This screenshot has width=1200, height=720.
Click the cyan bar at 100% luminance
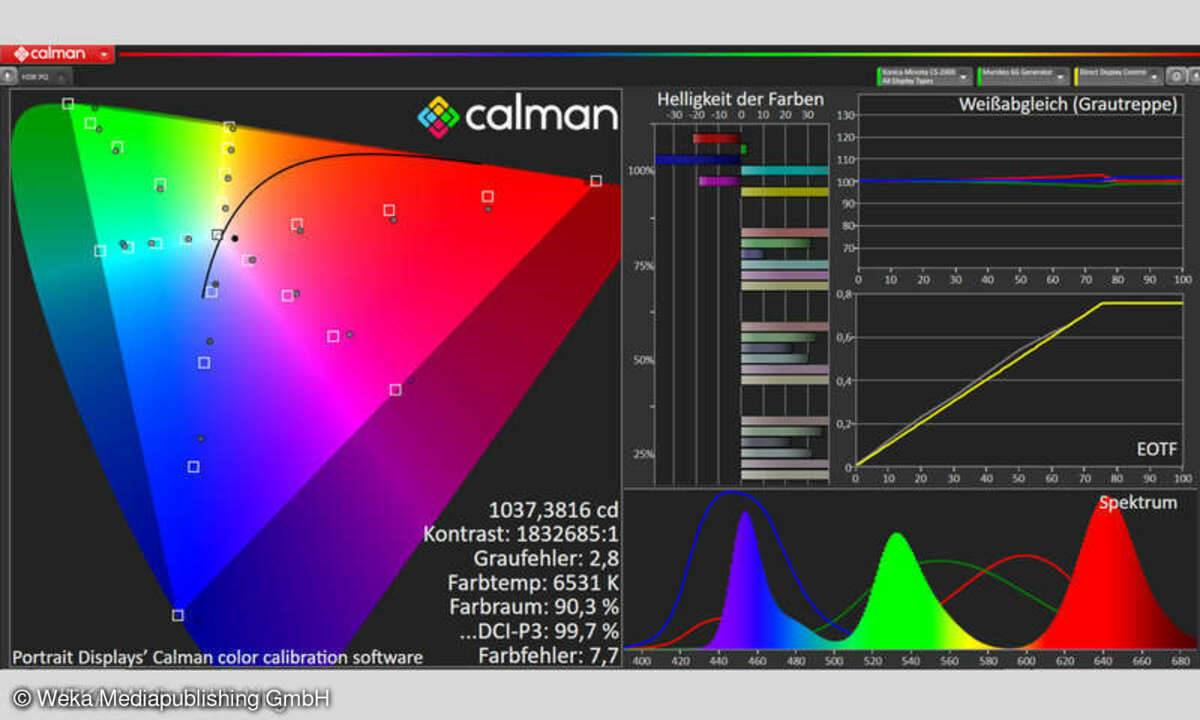[785, 170]
